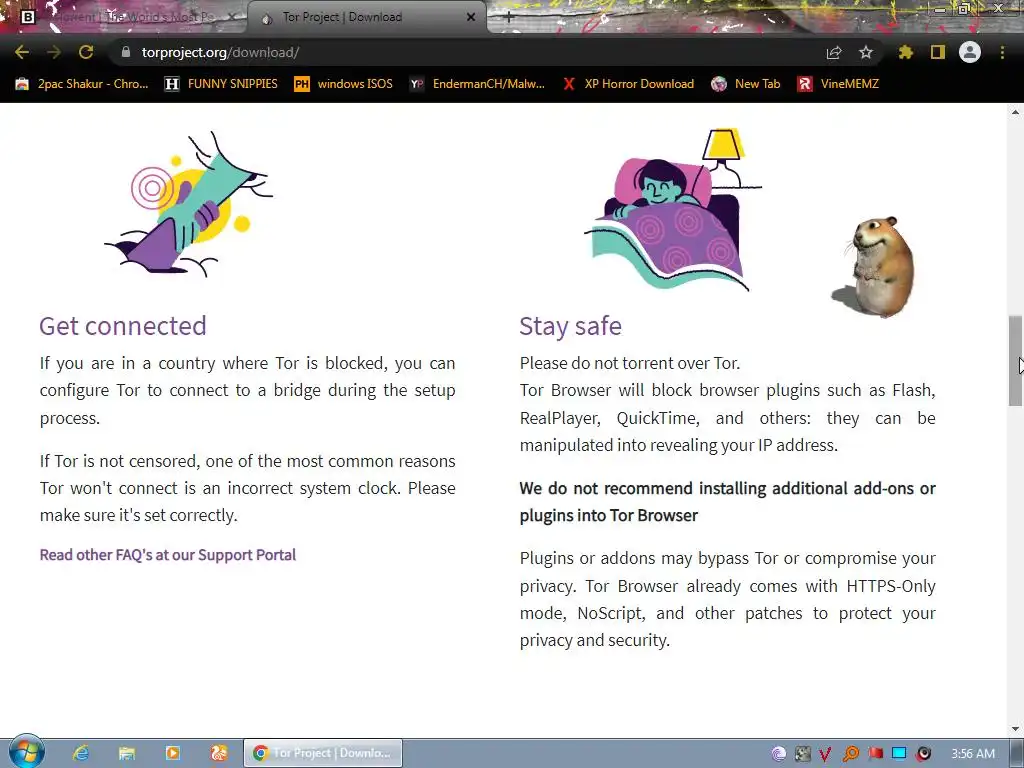Share this page using the share icon

834,52
